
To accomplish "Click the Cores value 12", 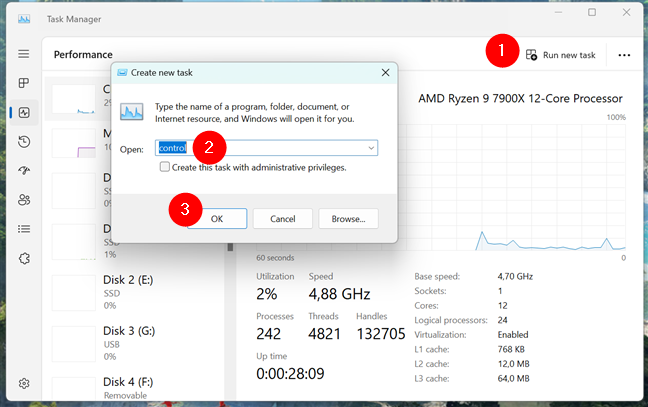I will click(x=503, y=306).
